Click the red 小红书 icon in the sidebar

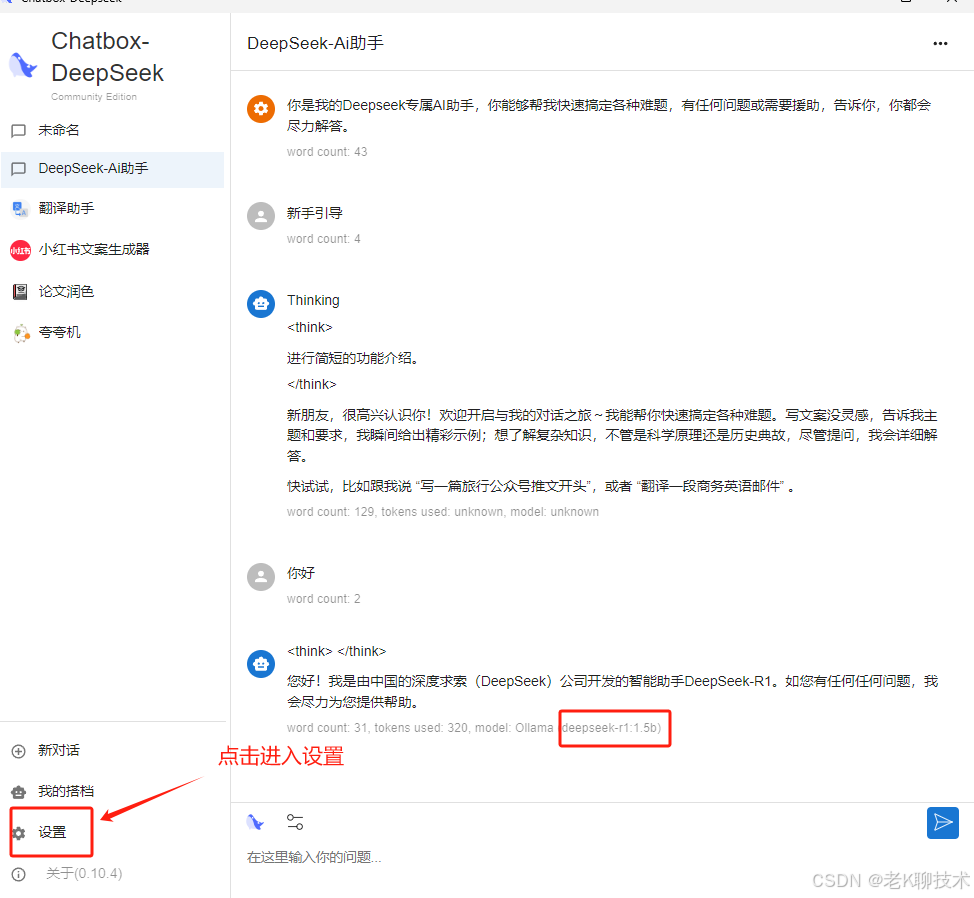tap(20, 250)
